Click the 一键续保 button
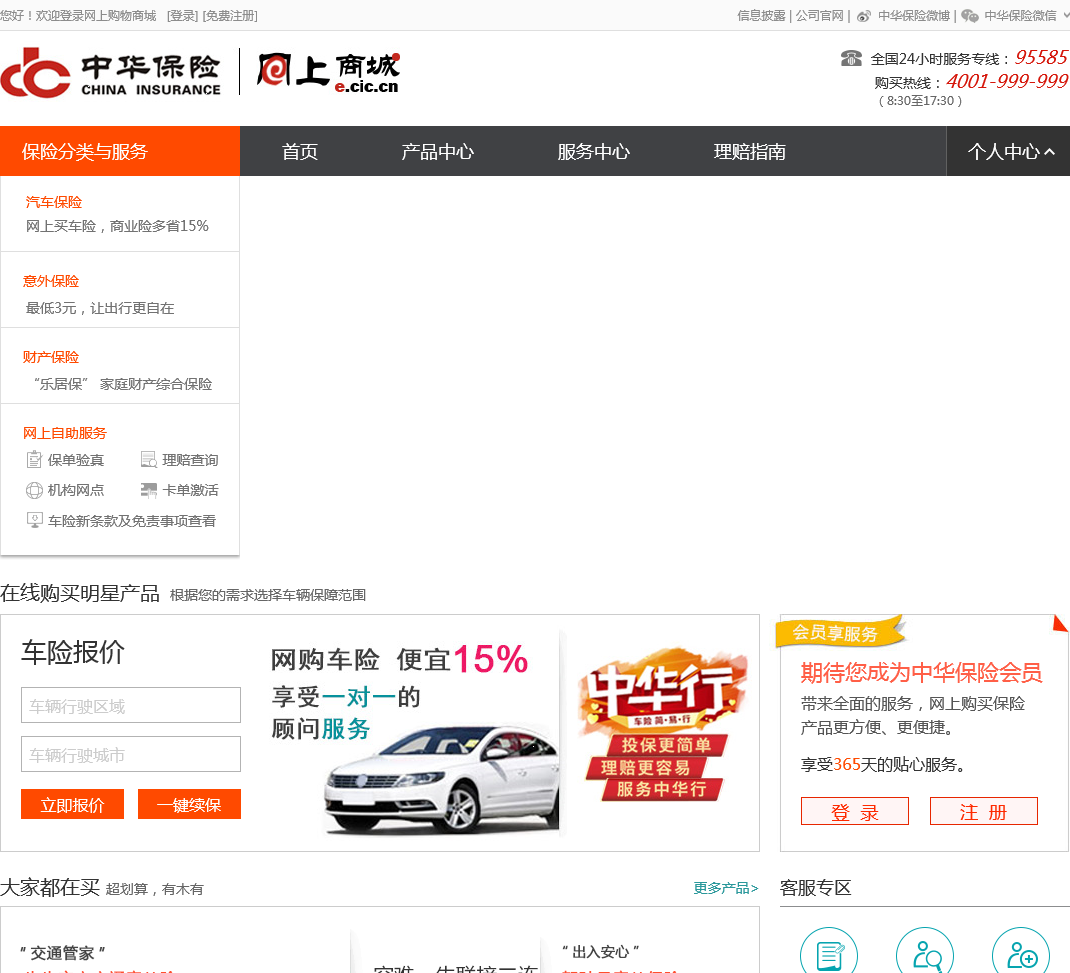This screenshot has width=1070, height=973. click(189, 804)
